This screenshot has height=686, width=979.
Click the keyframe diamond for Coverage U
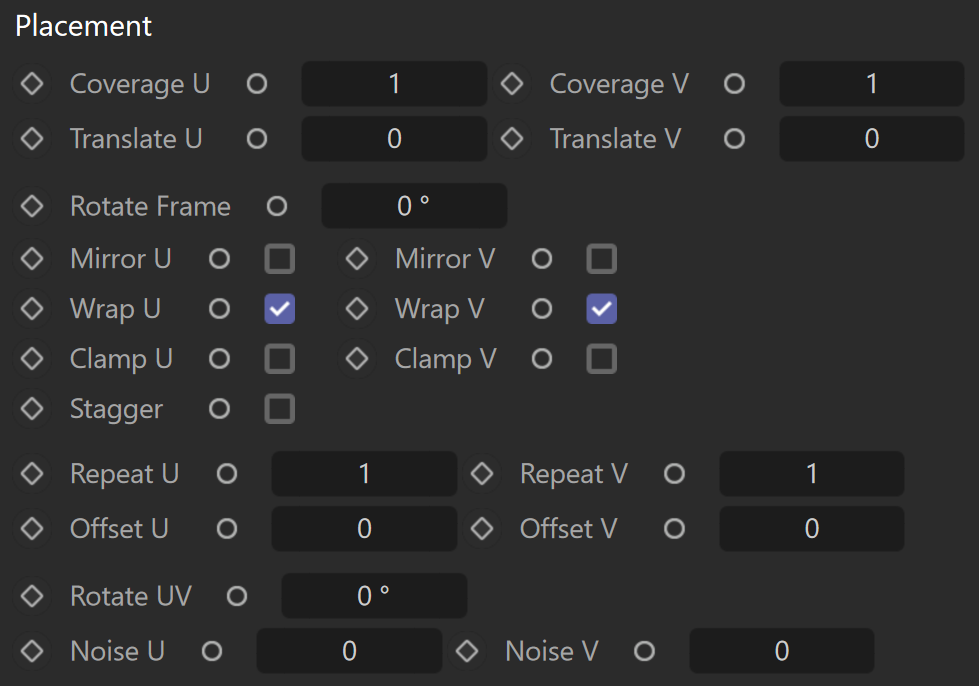[32, 84]
